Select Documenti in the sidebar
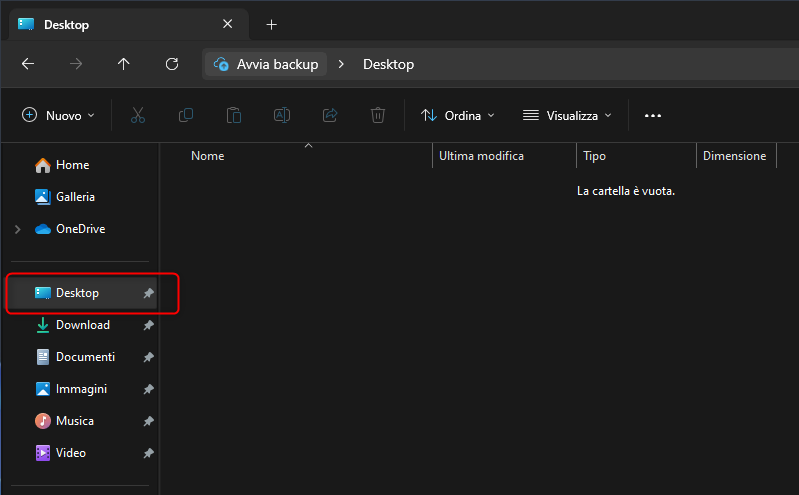 [x=85, y=357]
